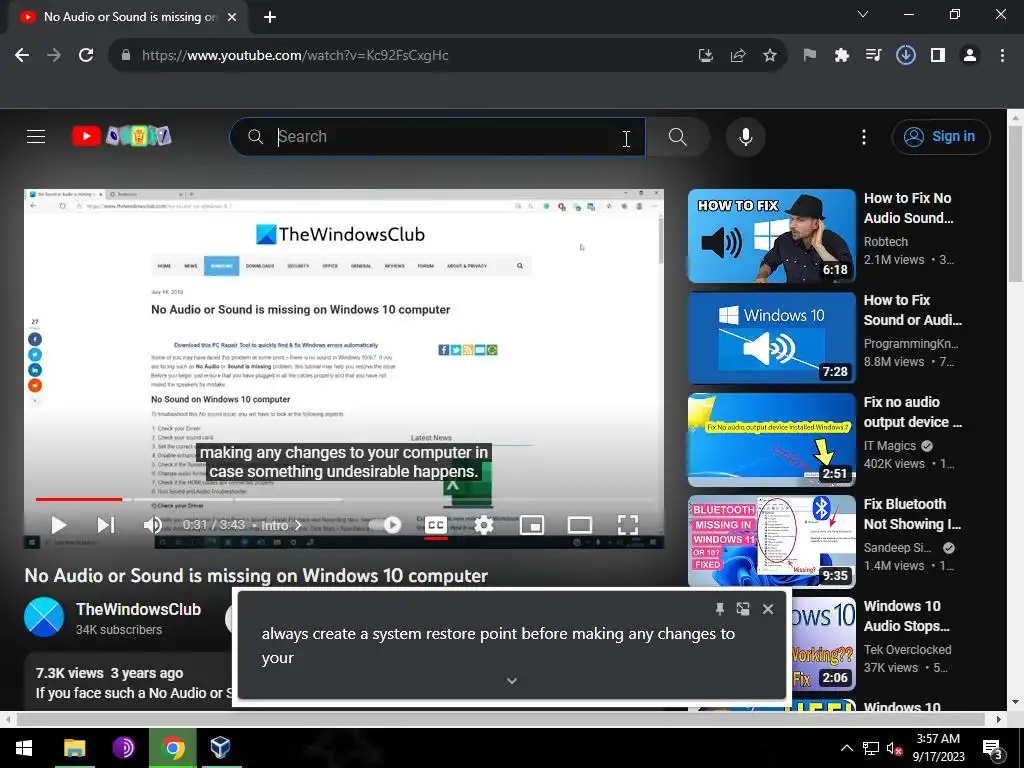Open YouTube settings three-dot menu
Screen dimensions: 1024x768
pyautogui.click(x=863, y=136)
